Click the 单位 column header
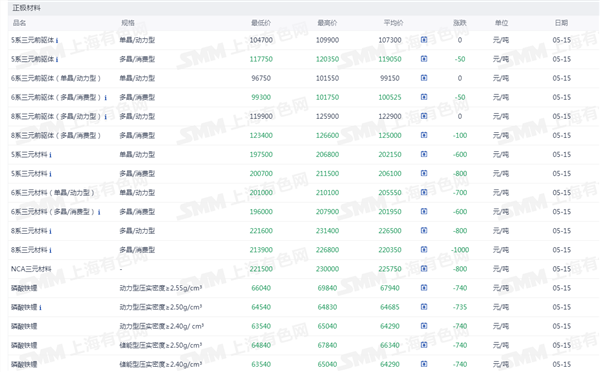 501,23
